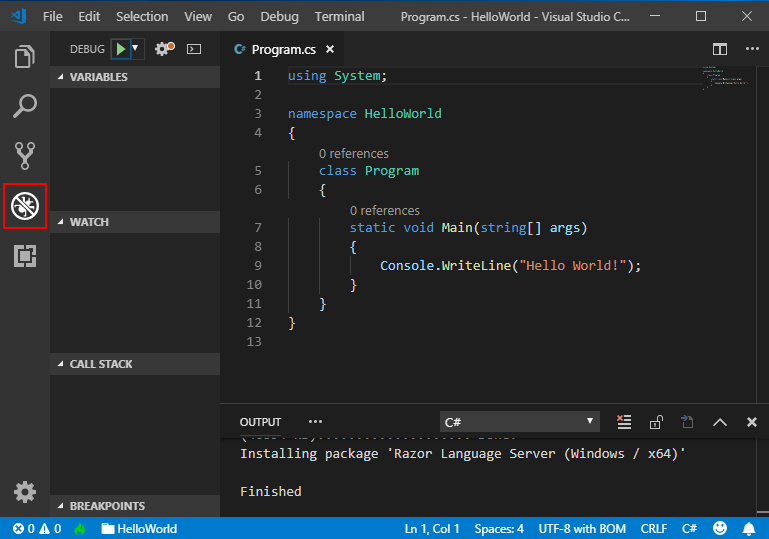Open the Debug Console from debug toolbar
The image size is (769, 539).
coord(194,48)
